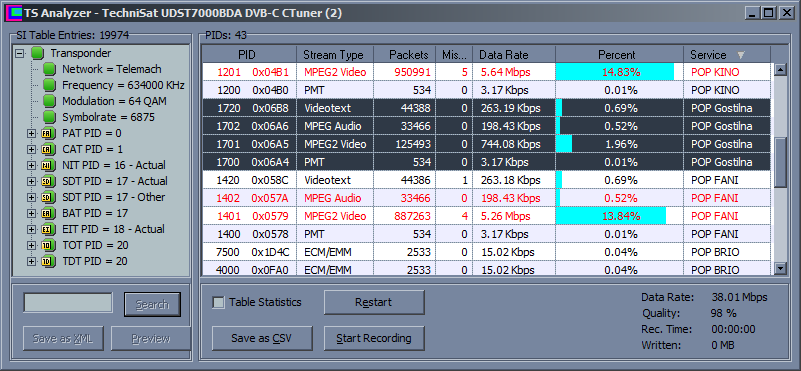
Task: Select Network = Telemach tree entry
Action: [x=111, y=69]
